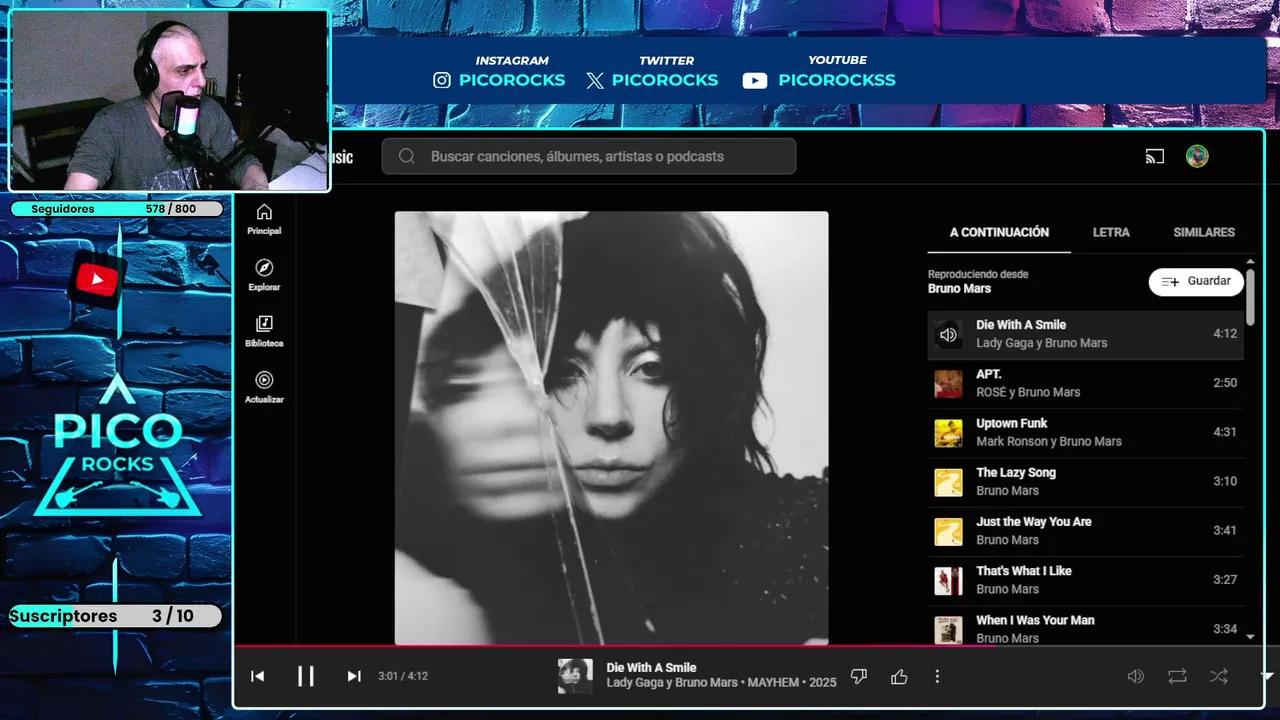Click the webcam video feed
Image resolution: width=1280 pixels, height=720 pixels.
tap(169, 100)
